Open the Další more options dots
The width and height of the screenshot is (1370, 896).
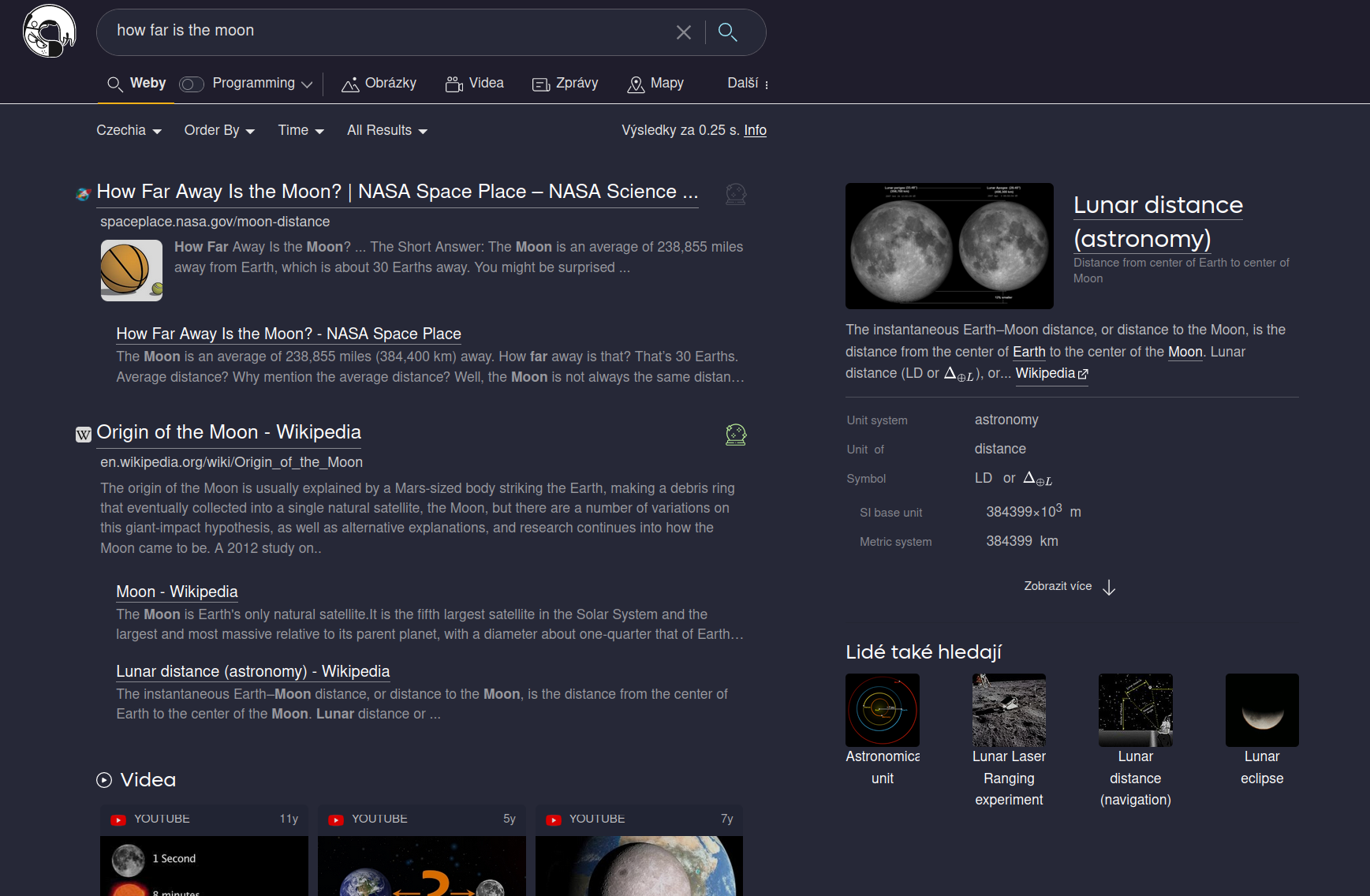(x=766, y=84)
